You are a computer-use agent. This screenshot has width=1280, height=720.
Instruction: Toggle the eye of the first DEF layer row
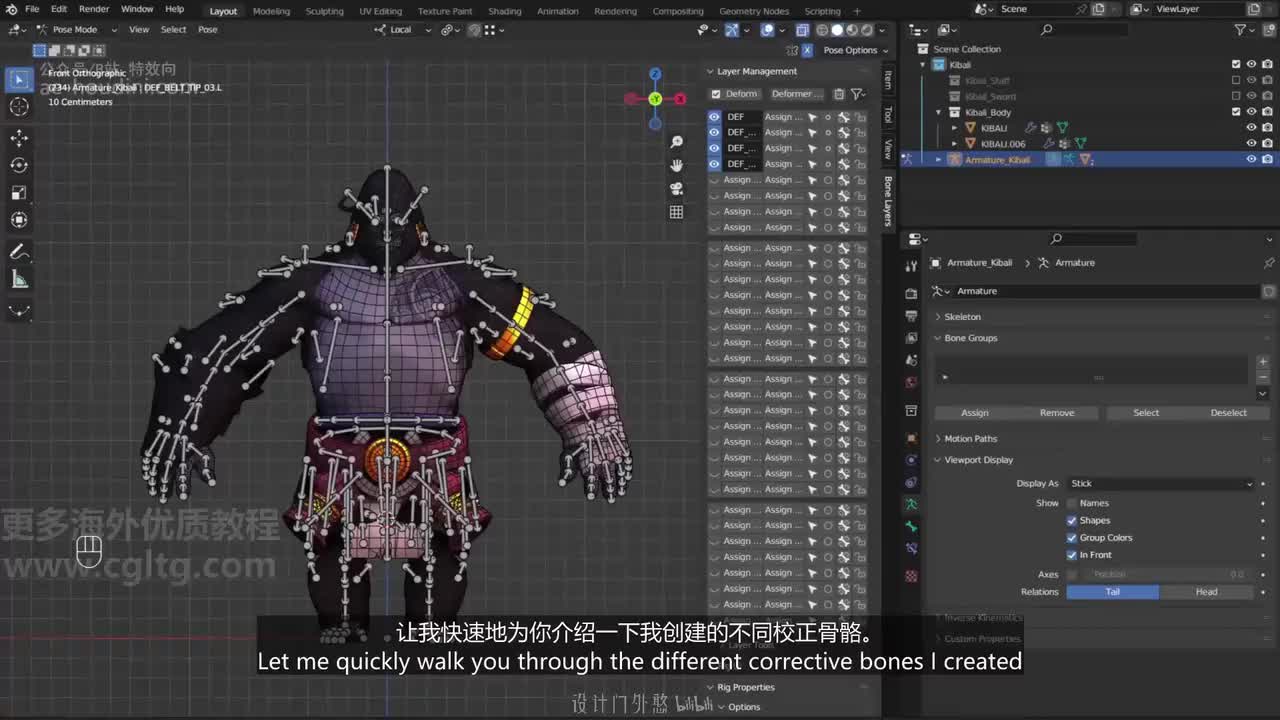[714, 117]
